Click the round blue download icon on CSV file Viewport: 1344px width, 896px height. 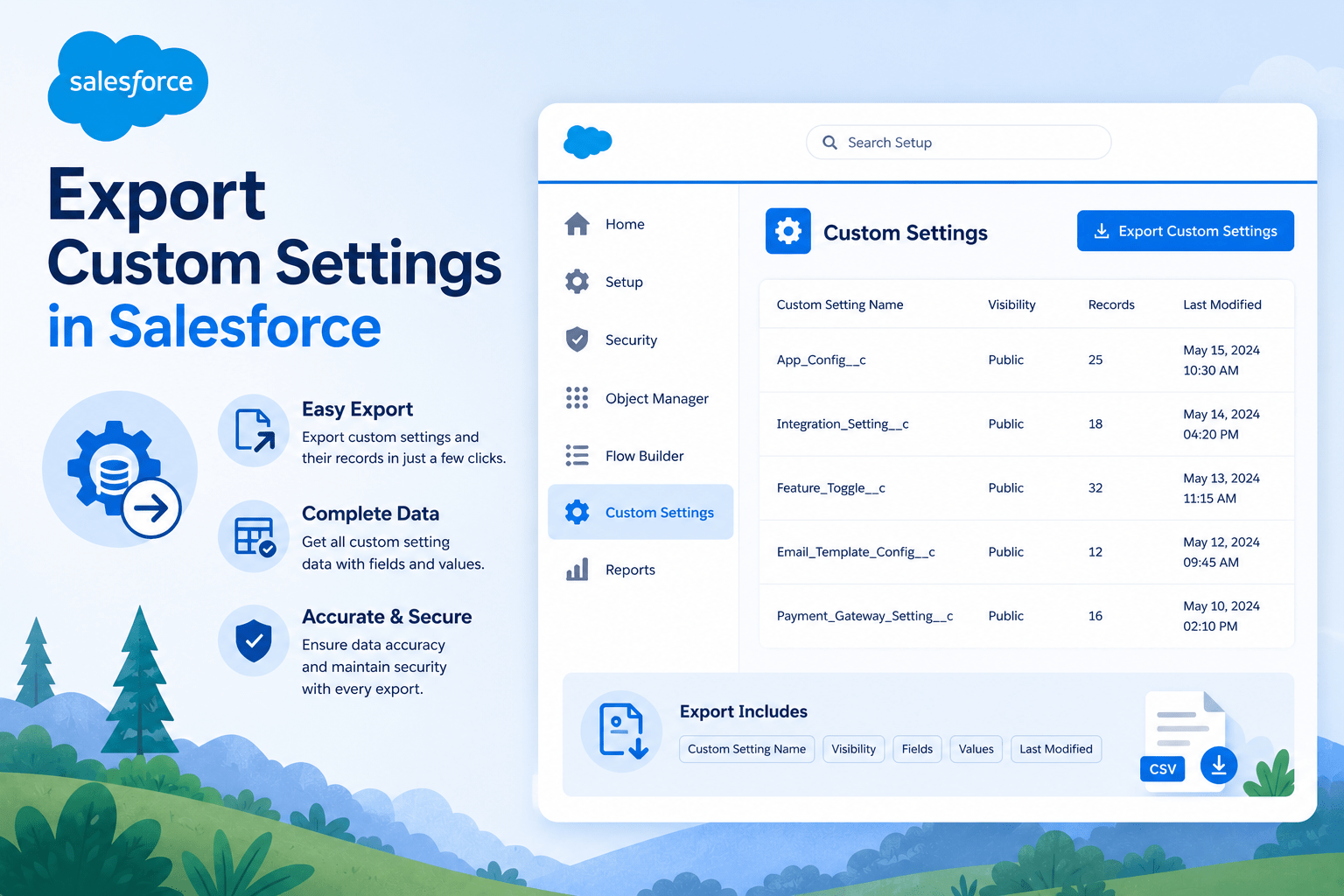point(1218,765)
